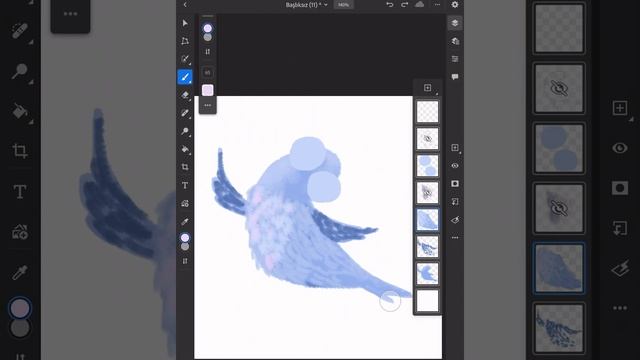Select the Transform tool

[185, 41]
